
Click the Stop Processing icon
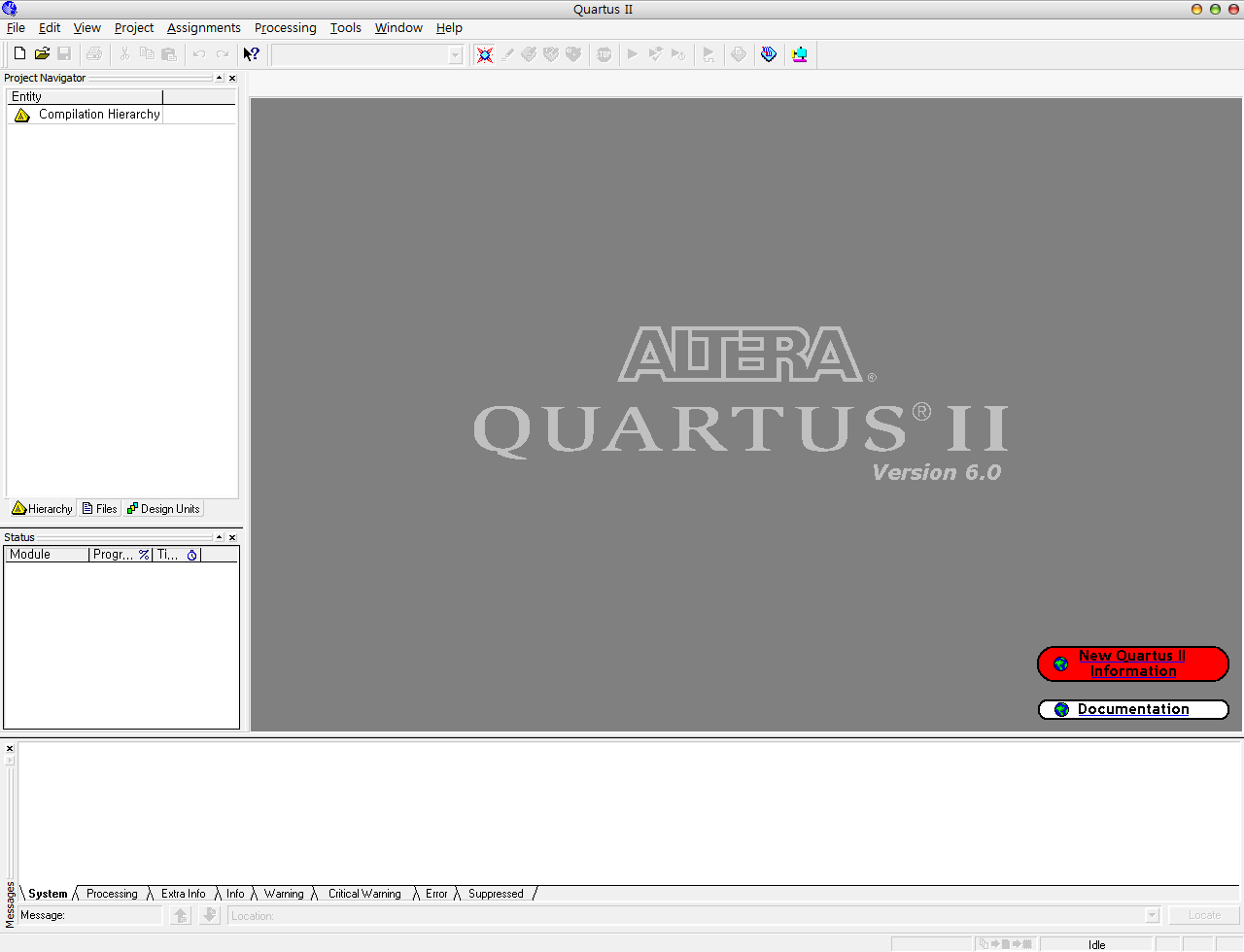point(605,54)
